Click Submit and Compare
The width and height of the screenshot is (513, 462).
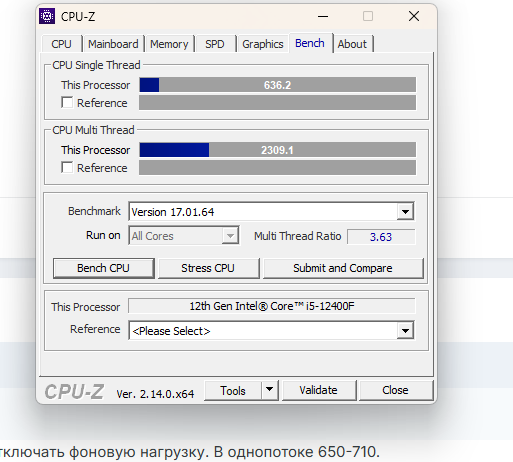tap(343, 268)
